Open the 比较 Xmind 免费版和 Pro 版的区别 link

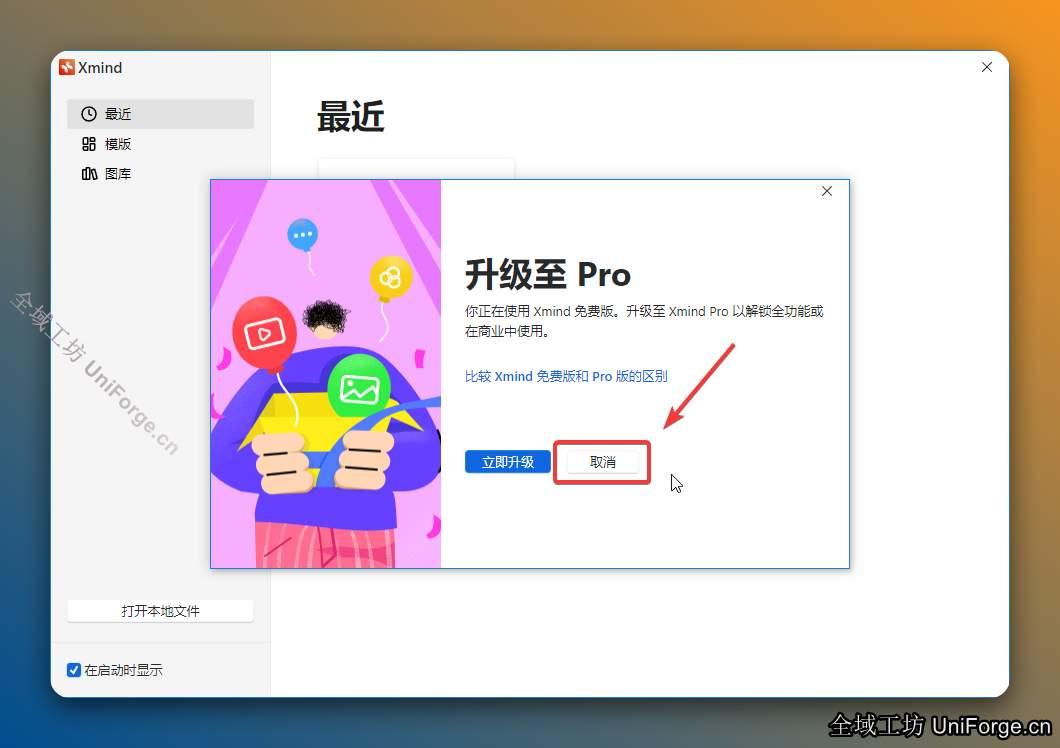tap(566, 376)
